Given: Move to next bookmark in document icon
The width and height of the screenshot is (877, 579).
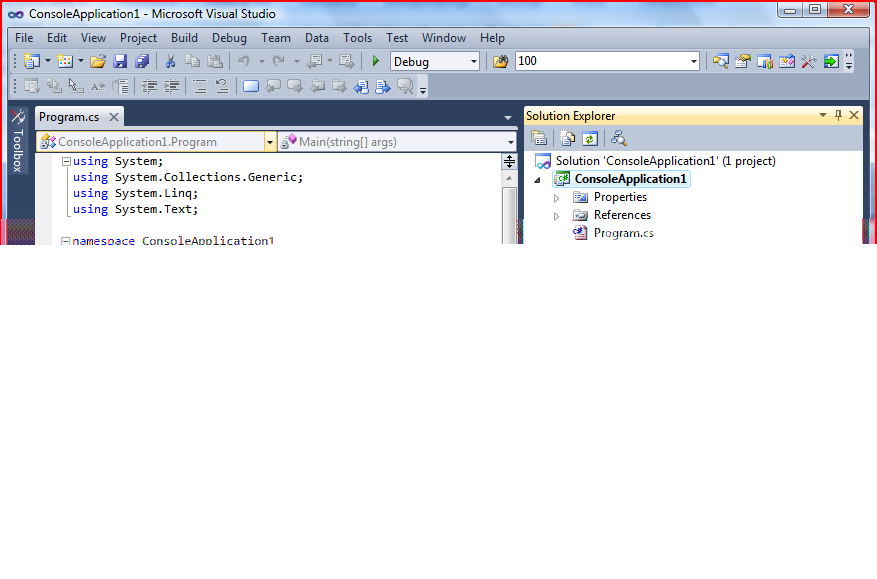Looking at the screenshot, I should tap(383, 86).
